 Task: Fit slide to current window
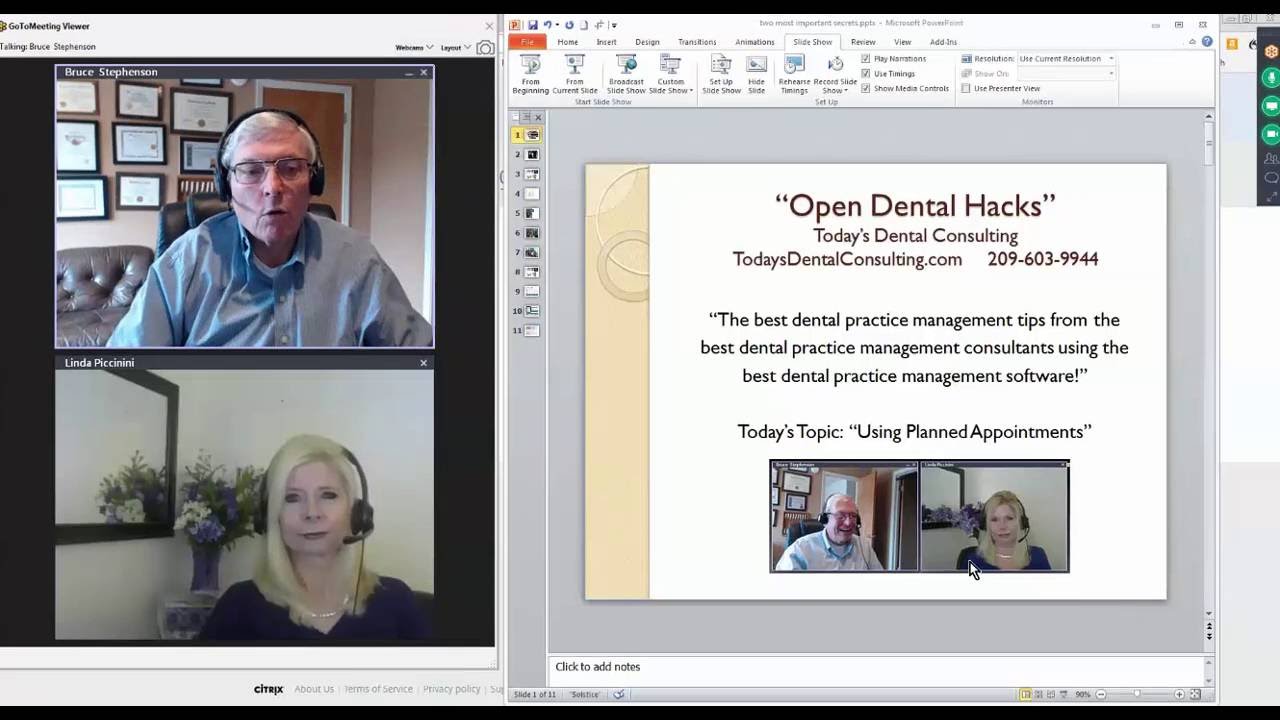pos(1195,694)
